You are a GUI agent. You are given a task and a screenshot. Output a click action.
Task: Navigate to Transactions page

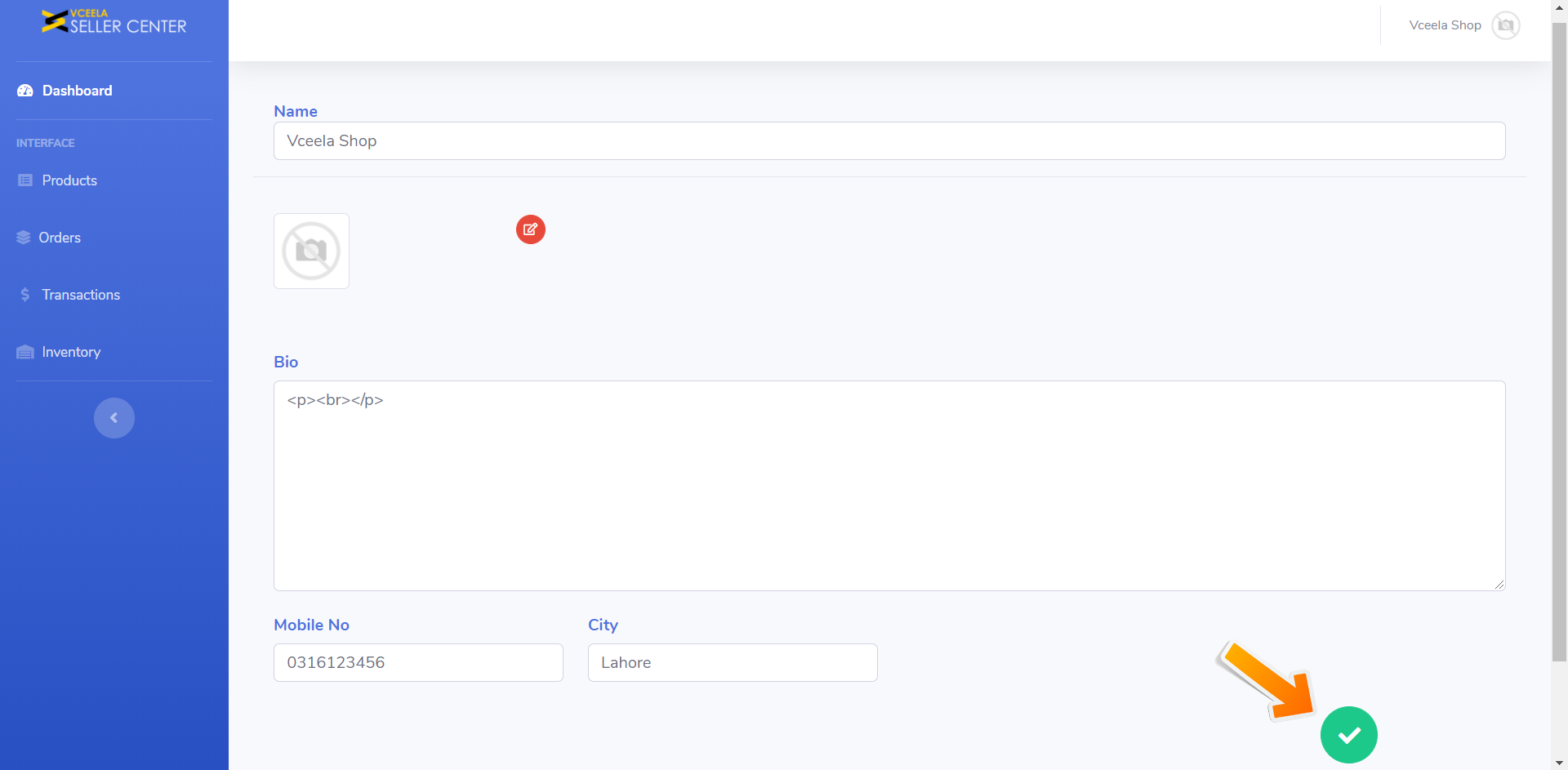point(81,295)
